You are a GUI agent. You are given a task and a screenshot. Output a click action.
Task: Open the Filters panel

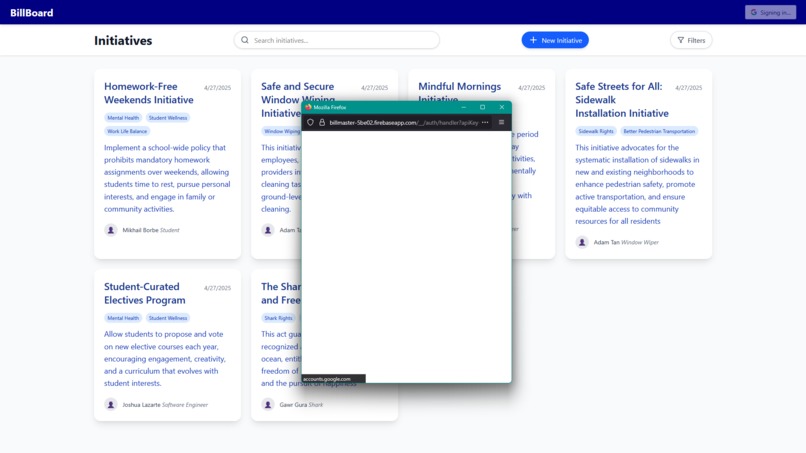pyautogui.click(x=691, y=40)
